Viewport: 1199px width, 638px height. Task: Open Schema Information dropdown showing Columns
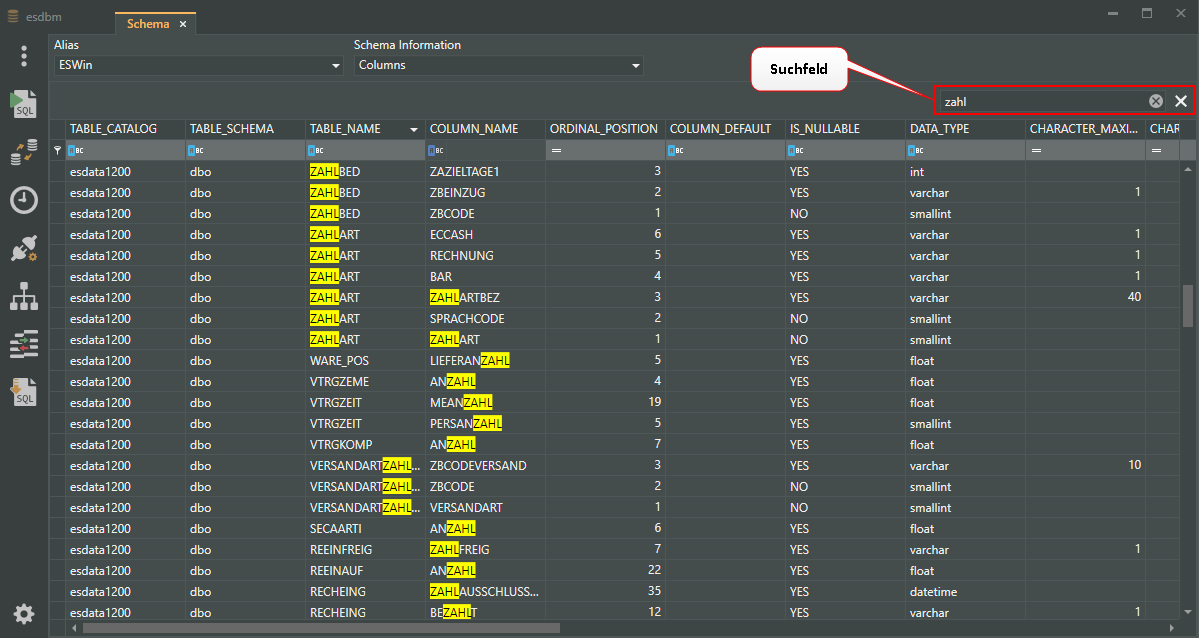point(499,65)
